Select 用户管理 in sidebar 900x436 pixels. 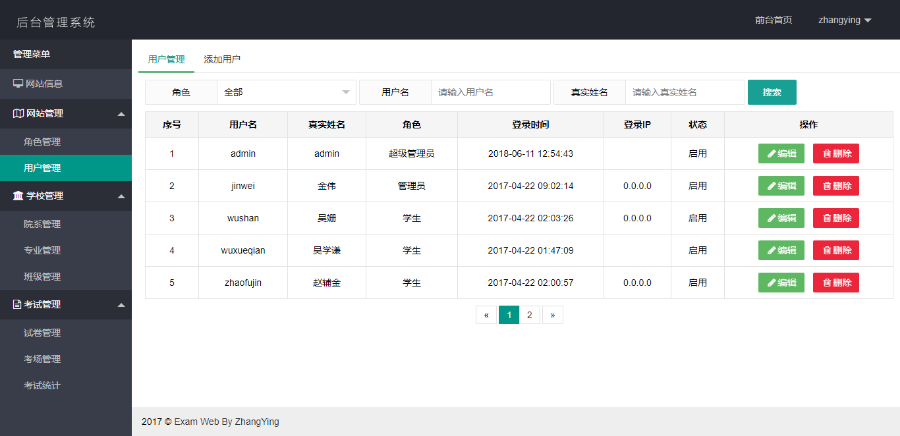[x=66, y=168]
